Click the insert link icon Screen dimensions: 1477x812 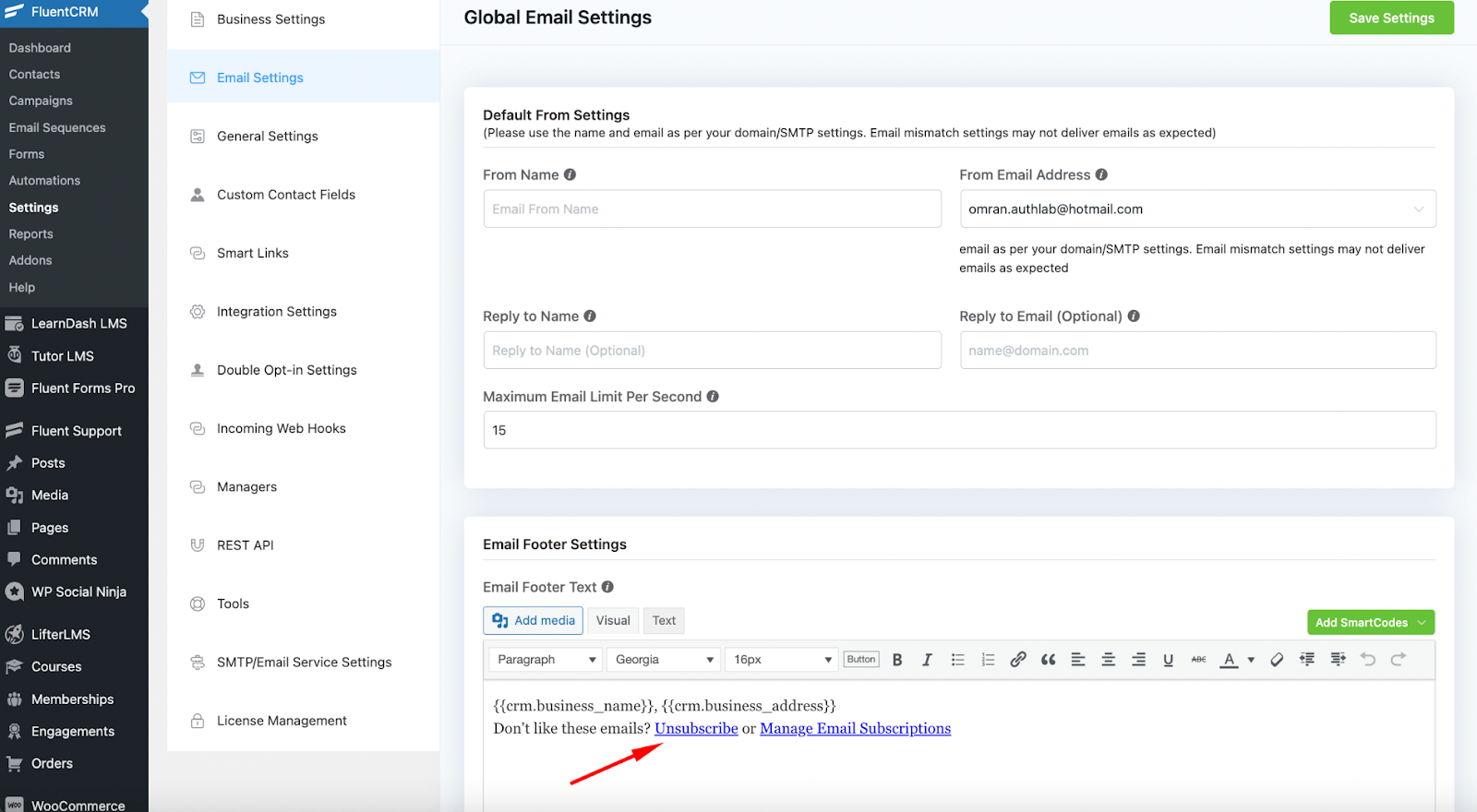click(1017, 660)
